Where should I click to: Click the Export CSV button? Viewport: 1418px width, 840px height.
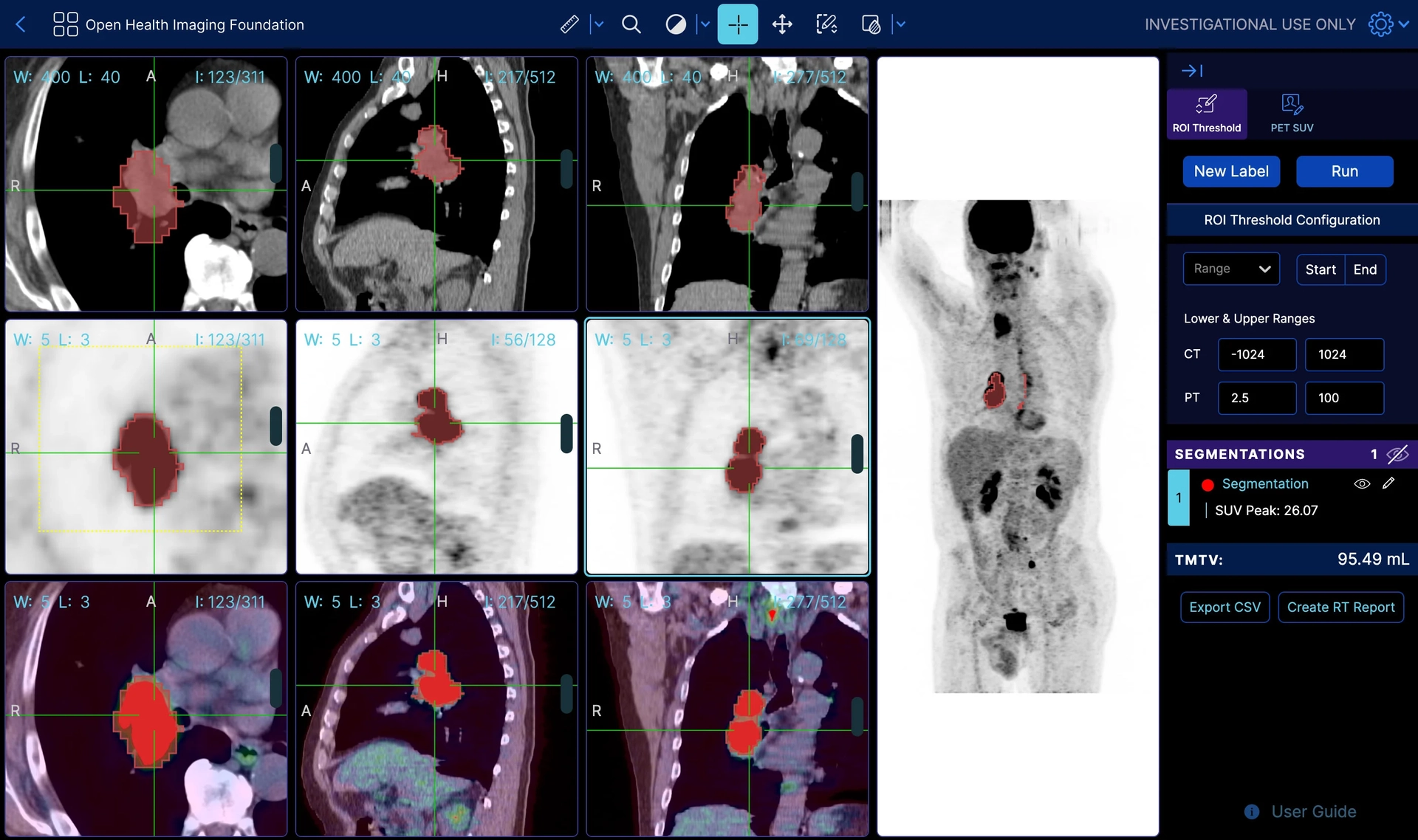click(x=1225, y=607)
